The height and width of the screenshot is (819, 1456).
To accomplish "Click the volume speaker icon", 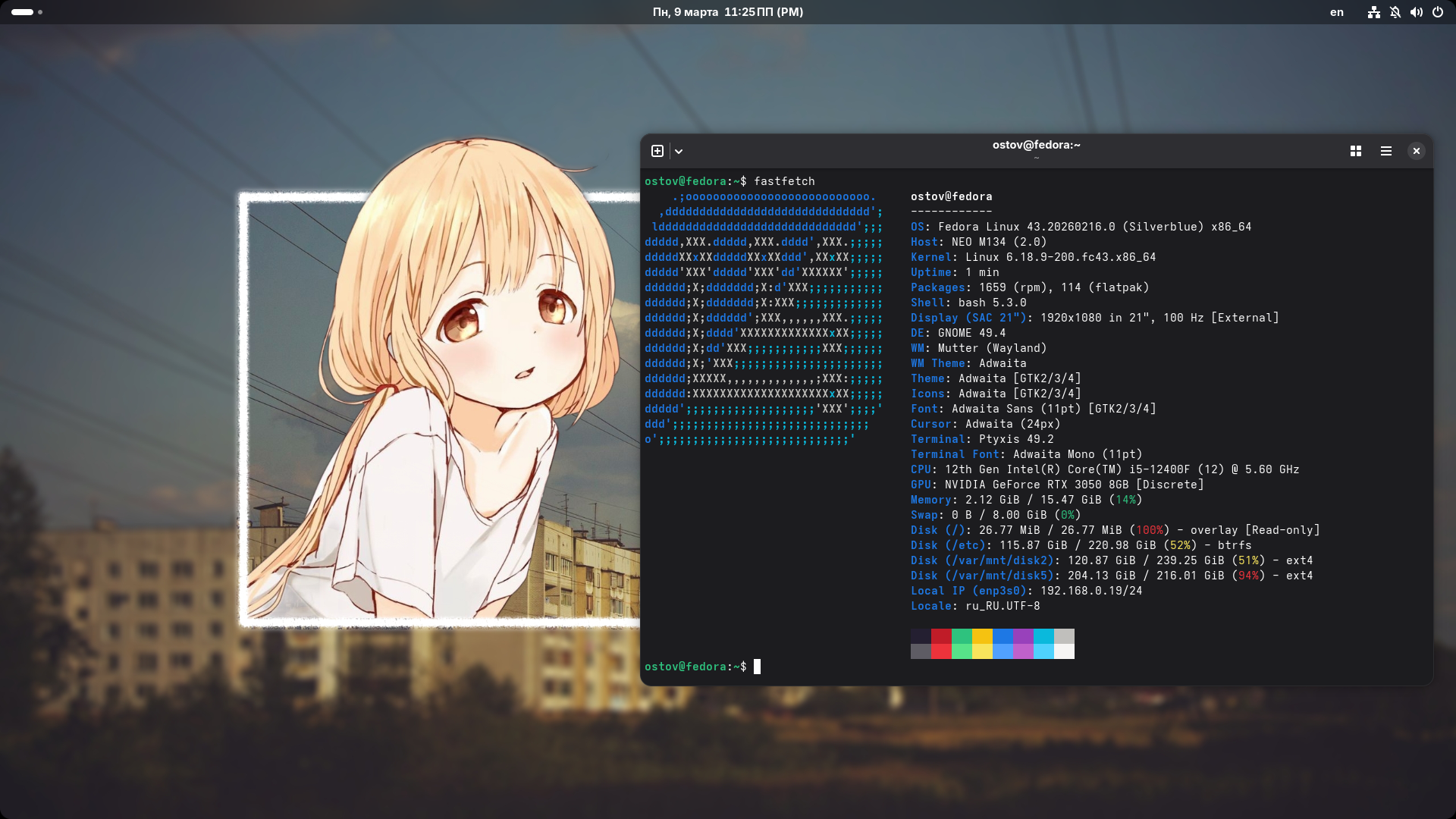I will tap(1416, 12).
